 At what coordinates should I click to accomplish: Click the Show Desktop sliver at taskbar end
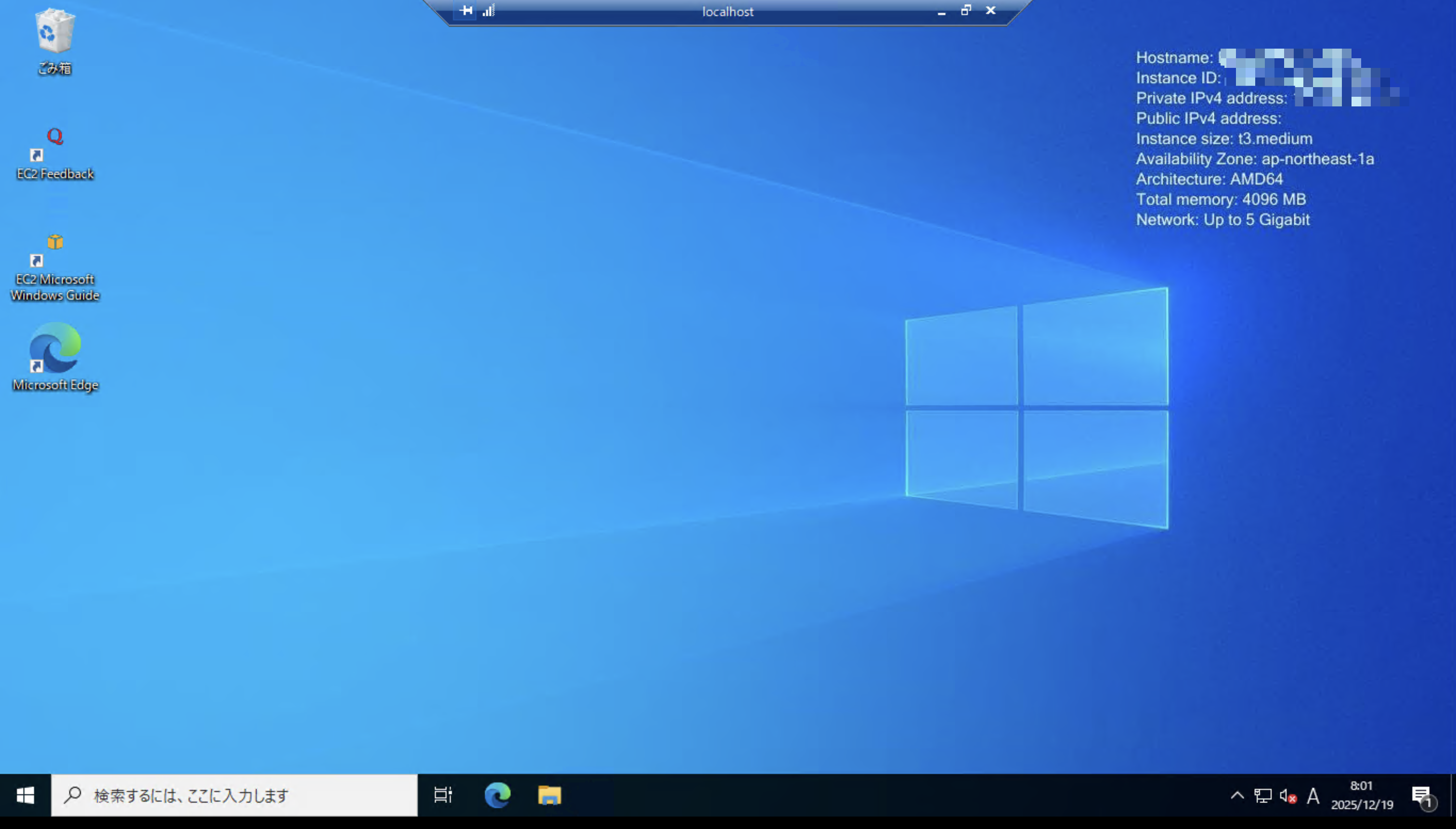tap(1453, 795)
